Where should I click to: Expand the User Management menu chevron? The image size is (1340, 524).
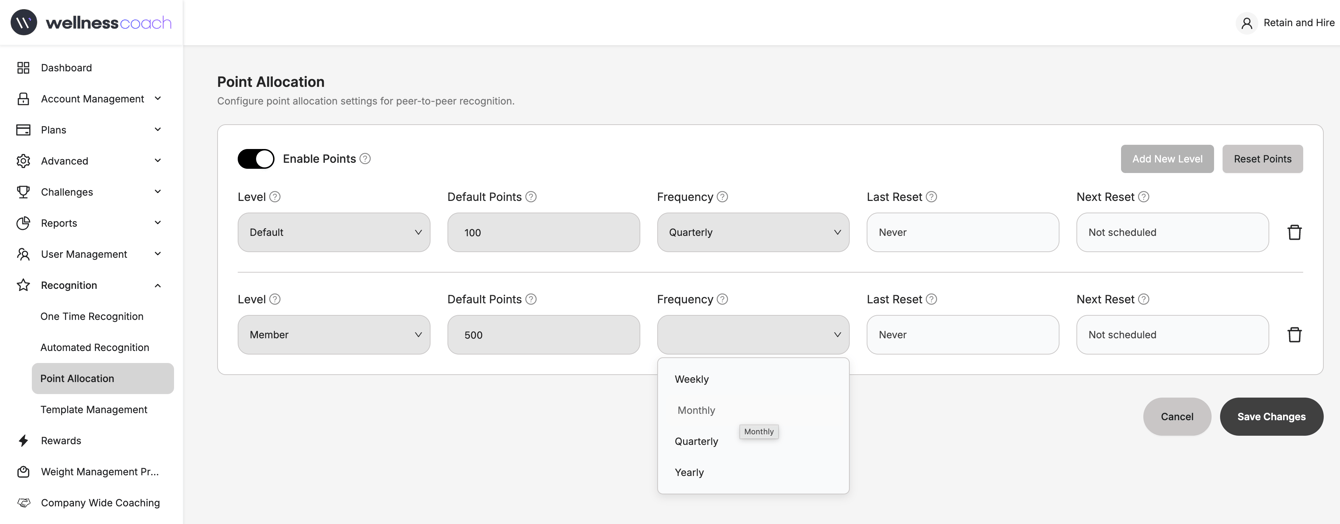tap(158, 254)
